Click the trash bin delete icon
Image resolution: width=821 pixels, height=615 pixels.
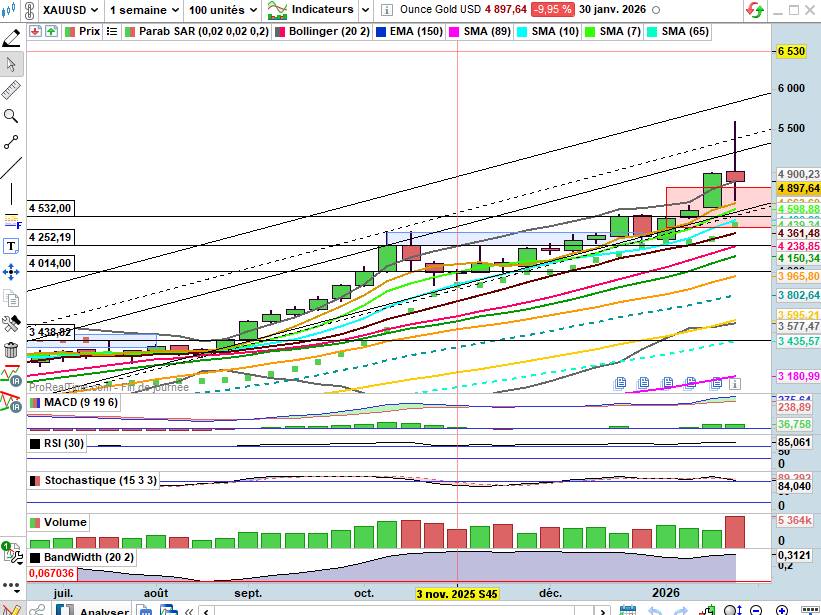pyautogui.click(x=11, y=350)
